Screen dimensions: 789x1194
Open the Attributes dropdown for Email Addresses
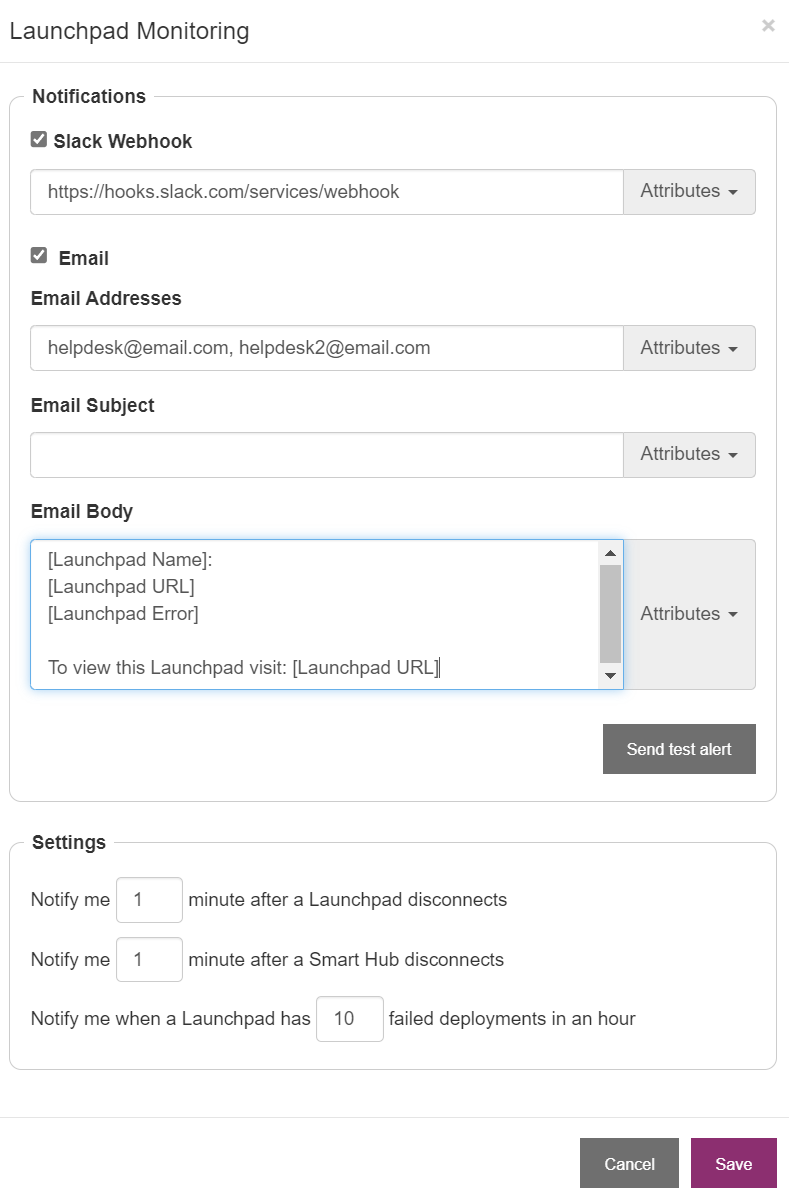(x=688, y=348)
